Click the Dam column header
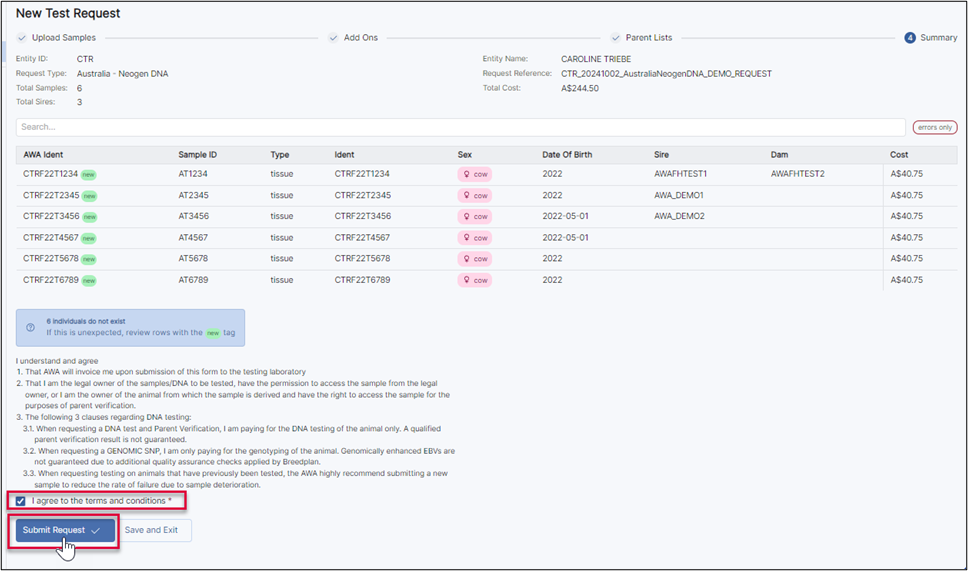 point(779,155)
